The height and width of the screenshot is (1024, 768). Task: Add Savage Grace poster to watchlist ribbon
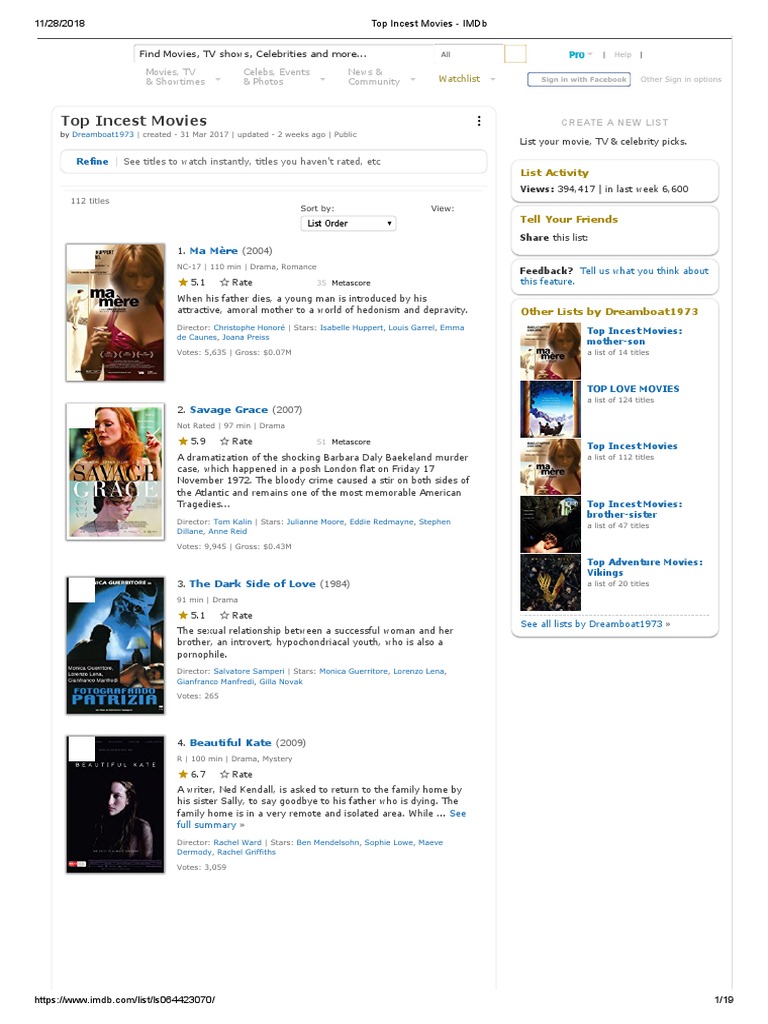[81, 417]
